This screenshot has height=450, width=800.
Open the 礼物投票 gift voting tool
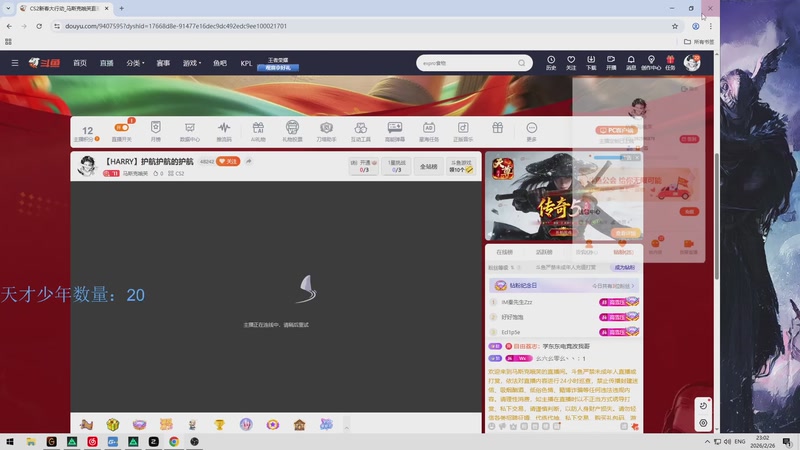click(x=292, y=131)
